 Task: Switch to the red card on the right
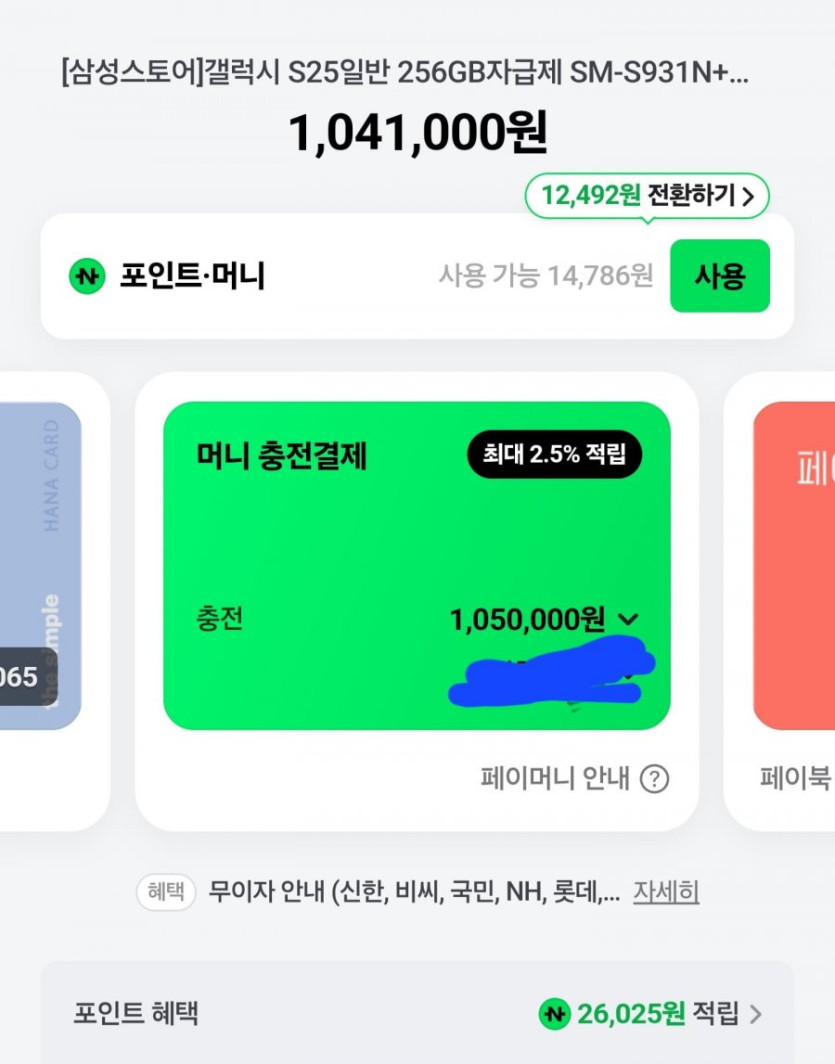click(x=794, y=565)
